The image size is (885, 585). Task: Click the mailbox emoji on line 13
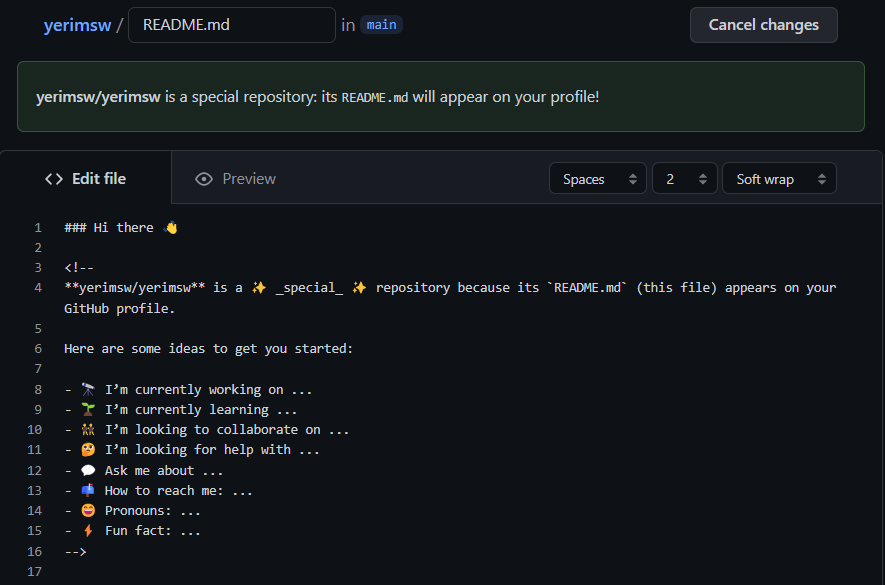click(x=88, y=490)
